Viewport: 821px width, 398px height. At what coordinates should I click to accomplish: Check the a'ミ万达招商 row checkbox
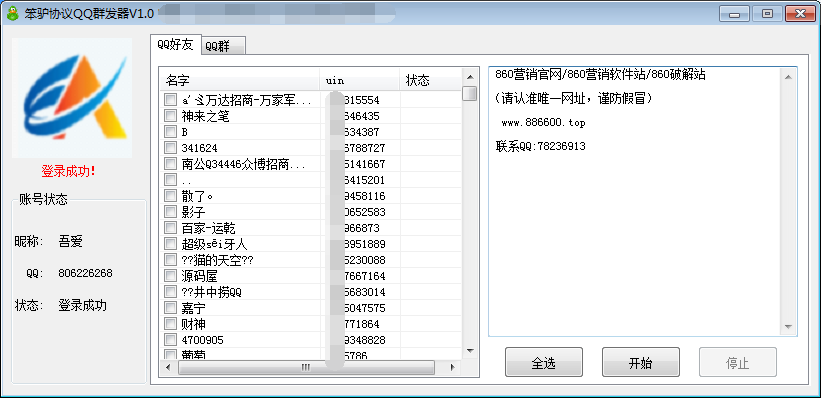point(170,100)
